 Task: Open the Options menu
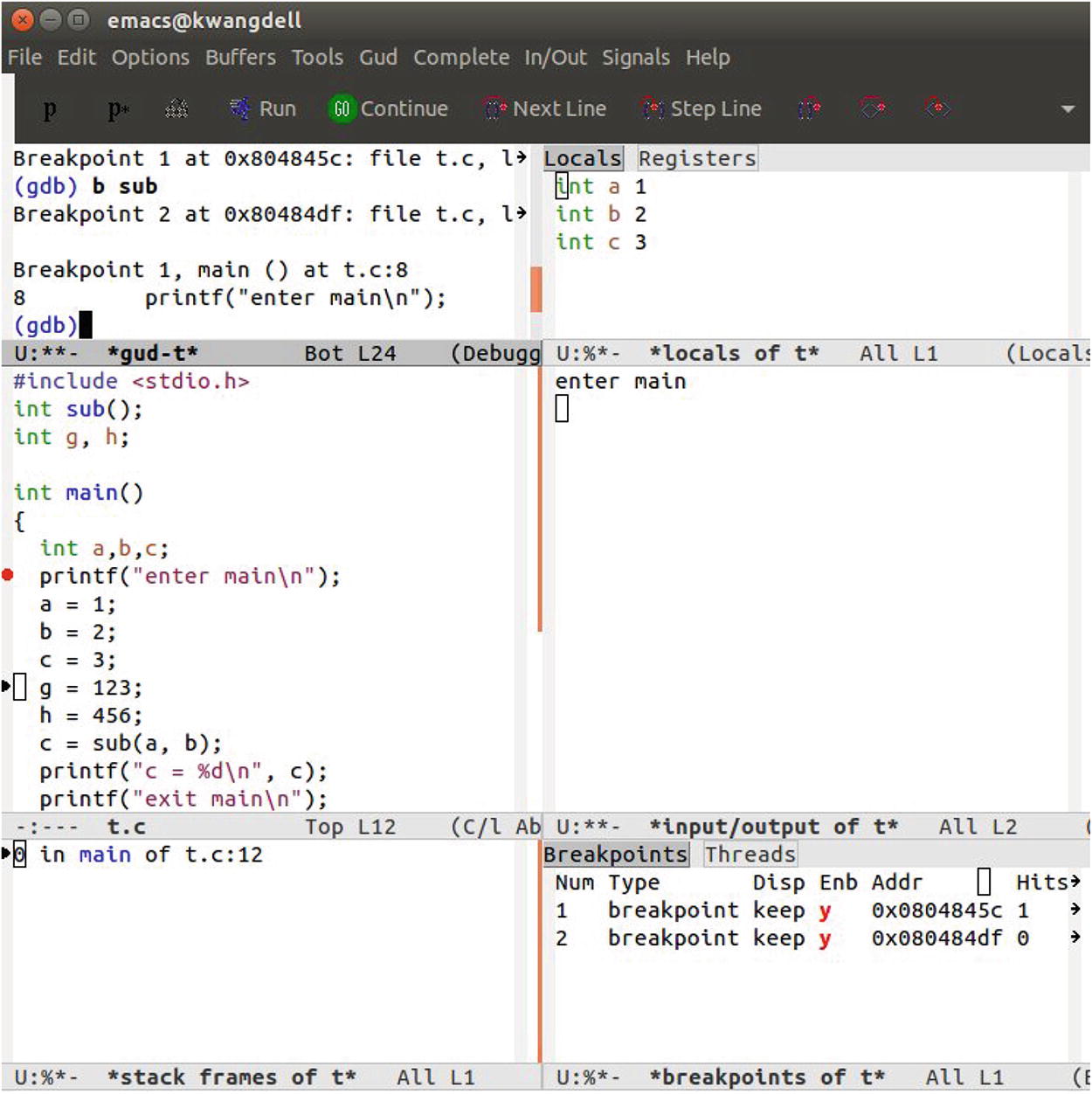tap(150, 58)
